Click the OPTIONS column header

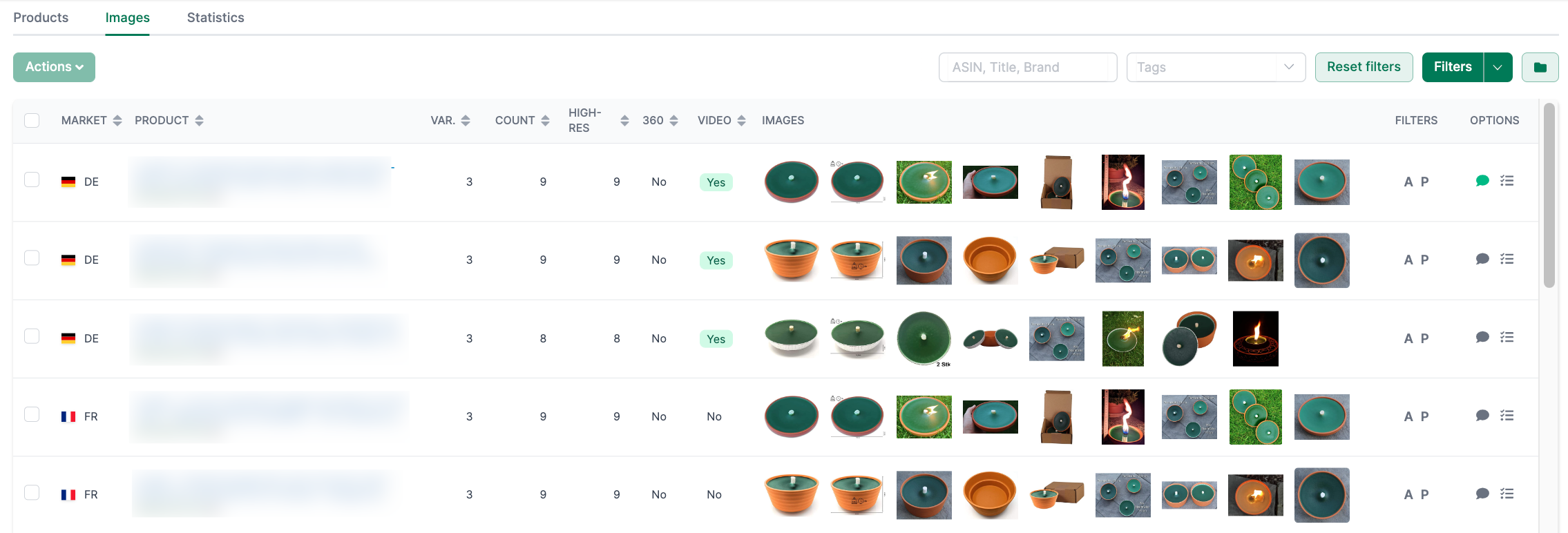pos(1495,120)
